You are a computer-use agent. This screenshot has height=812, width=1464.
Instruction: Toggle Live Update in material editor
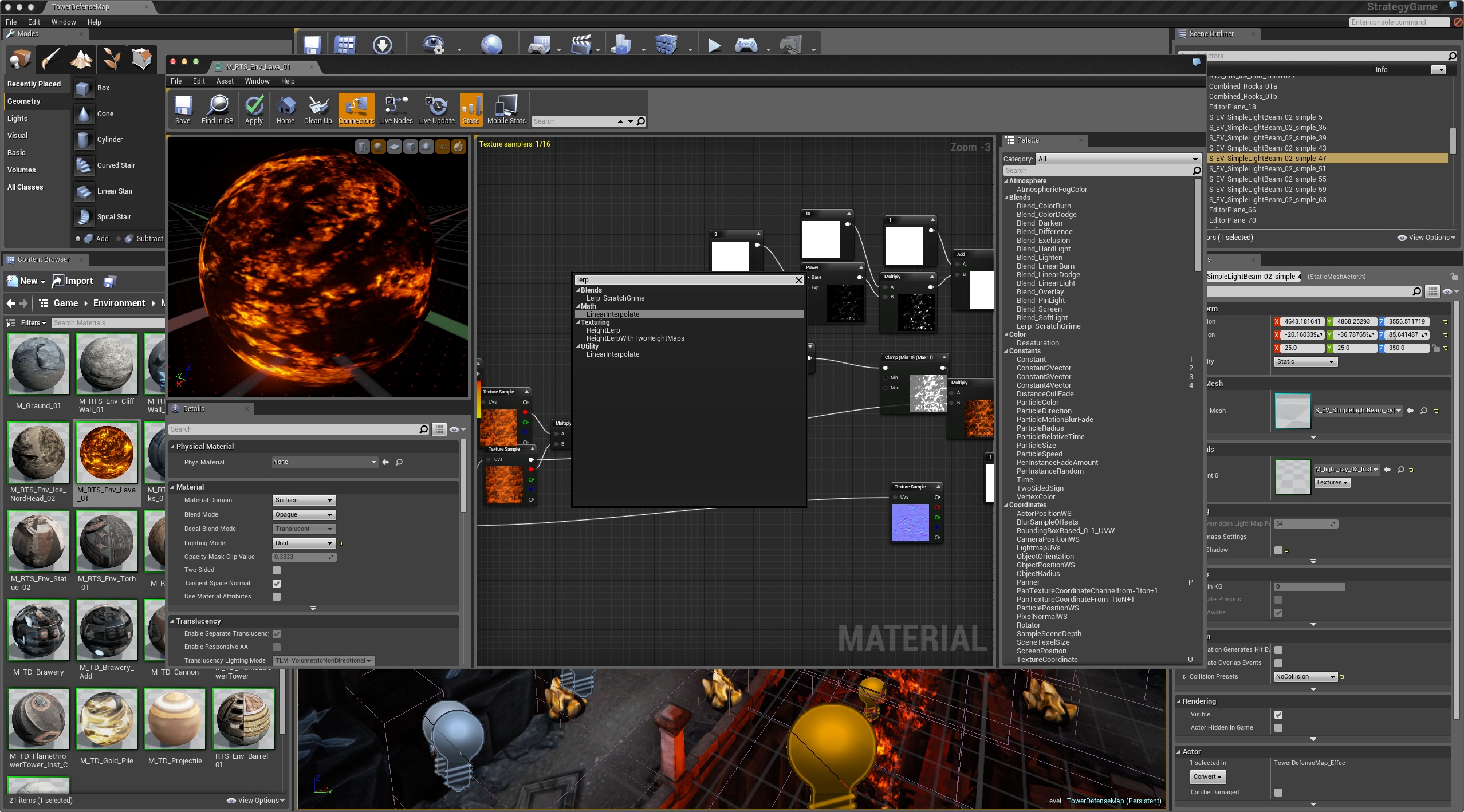[436, 109]
